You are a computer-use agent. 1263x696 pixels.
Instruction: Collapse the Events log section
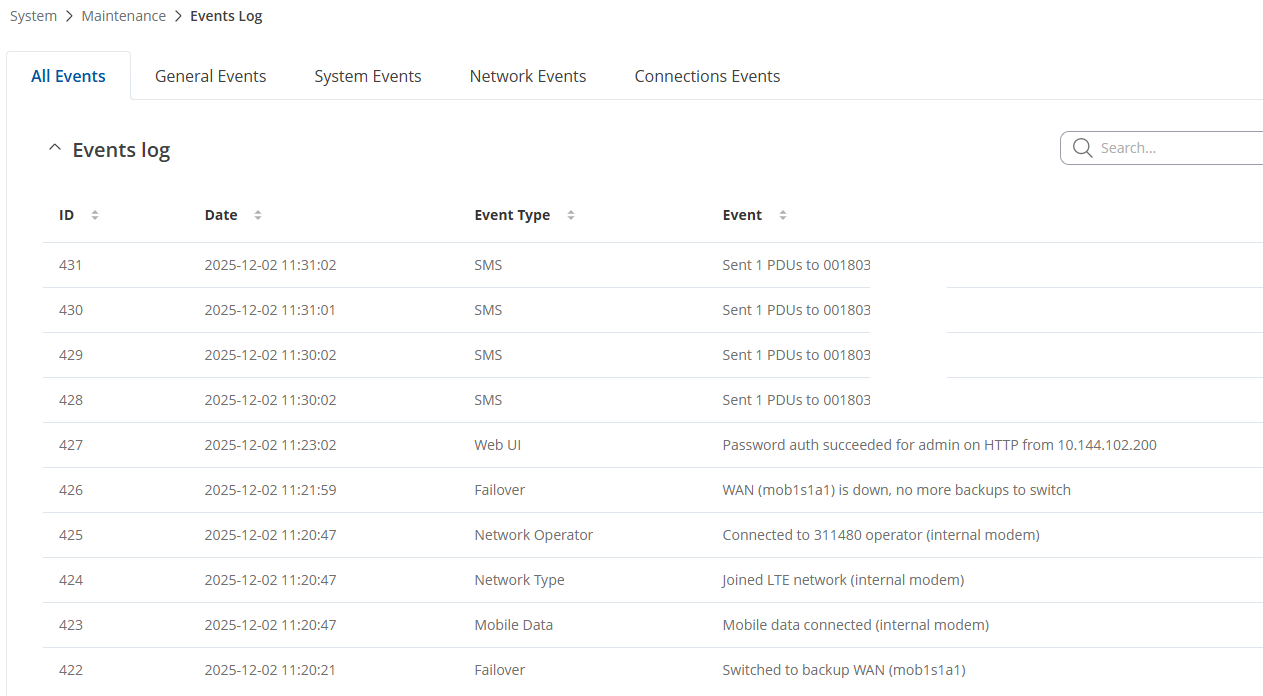click(x=55, y=149)
